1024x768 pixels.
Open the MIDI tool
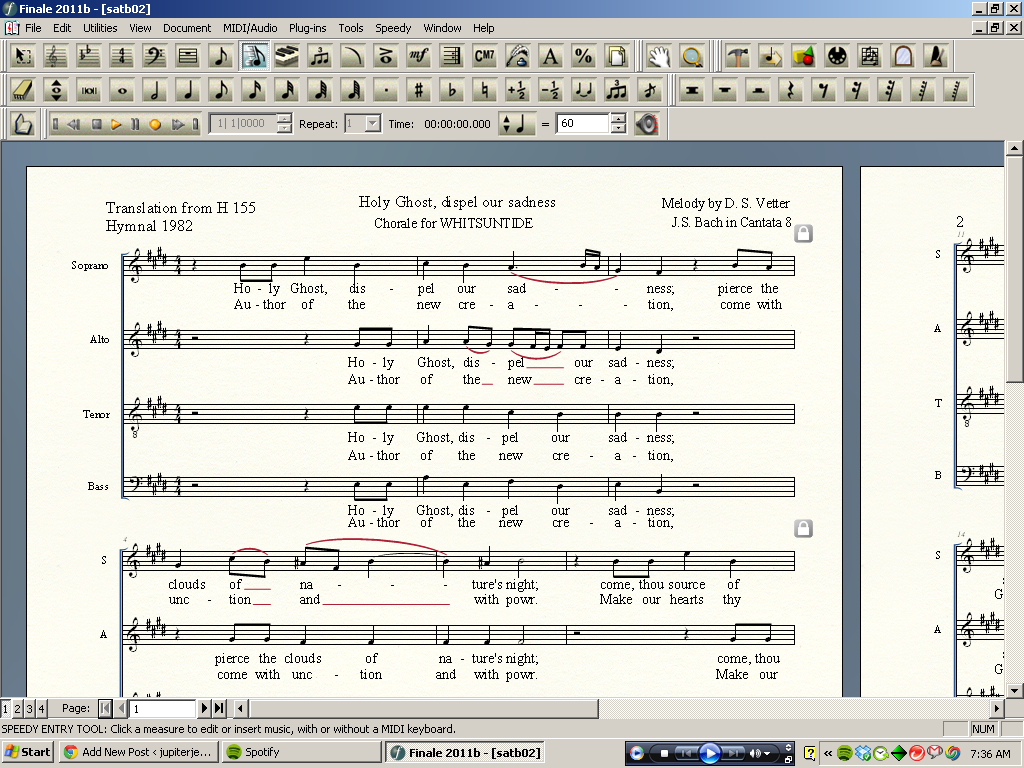point(837,56)
